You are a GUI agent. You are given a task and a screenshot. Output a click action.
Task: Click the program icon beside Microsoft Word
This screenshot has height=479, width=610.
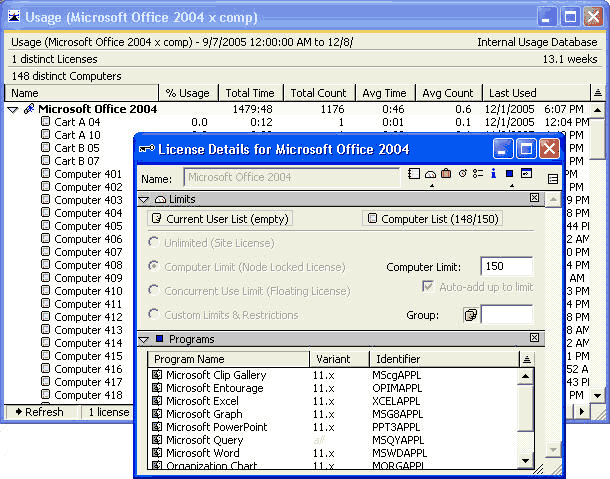157,453
